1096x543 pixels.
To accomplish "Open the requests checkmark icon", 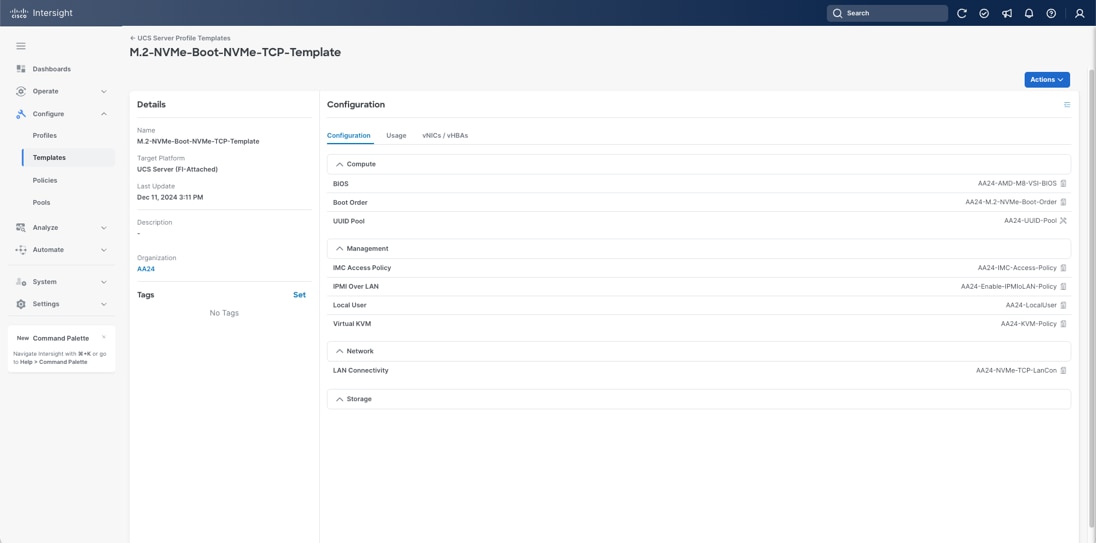I will point(984,13).
